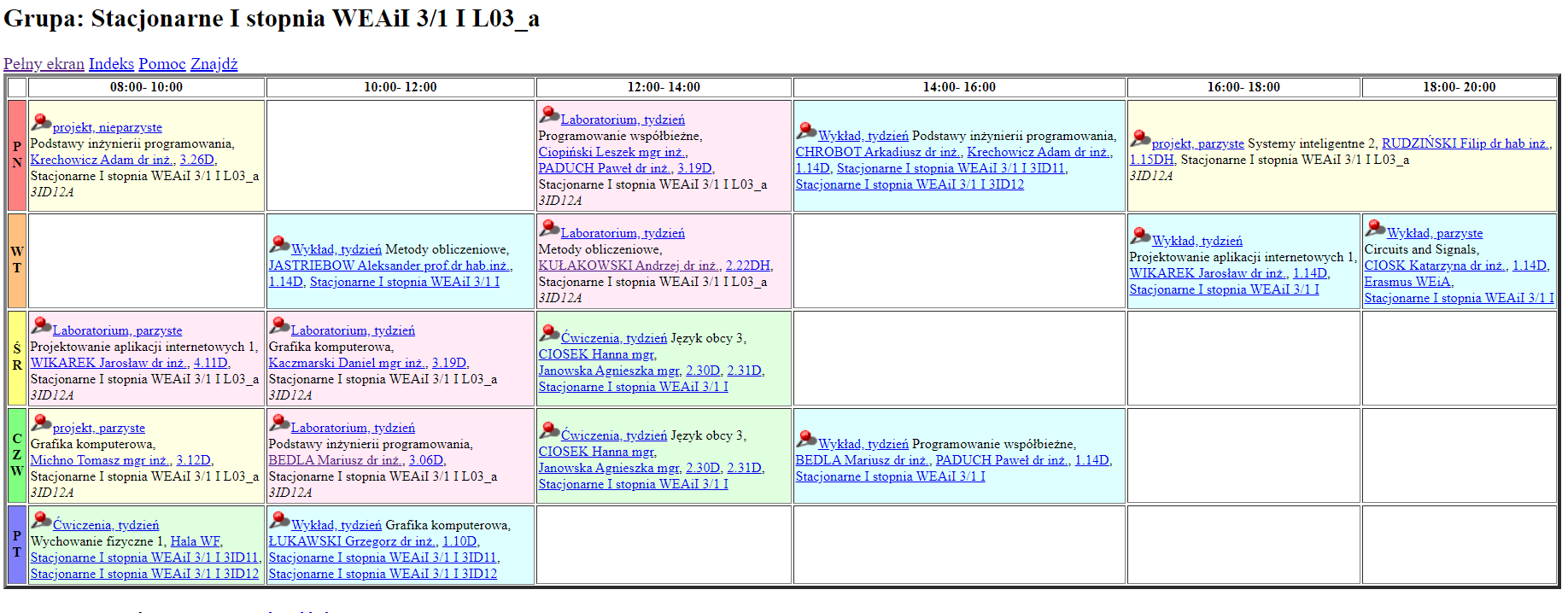Open Michno Tomasz mgr inż. link
The width and height of the screenshot is (1568, 613).
coord(100,460)
